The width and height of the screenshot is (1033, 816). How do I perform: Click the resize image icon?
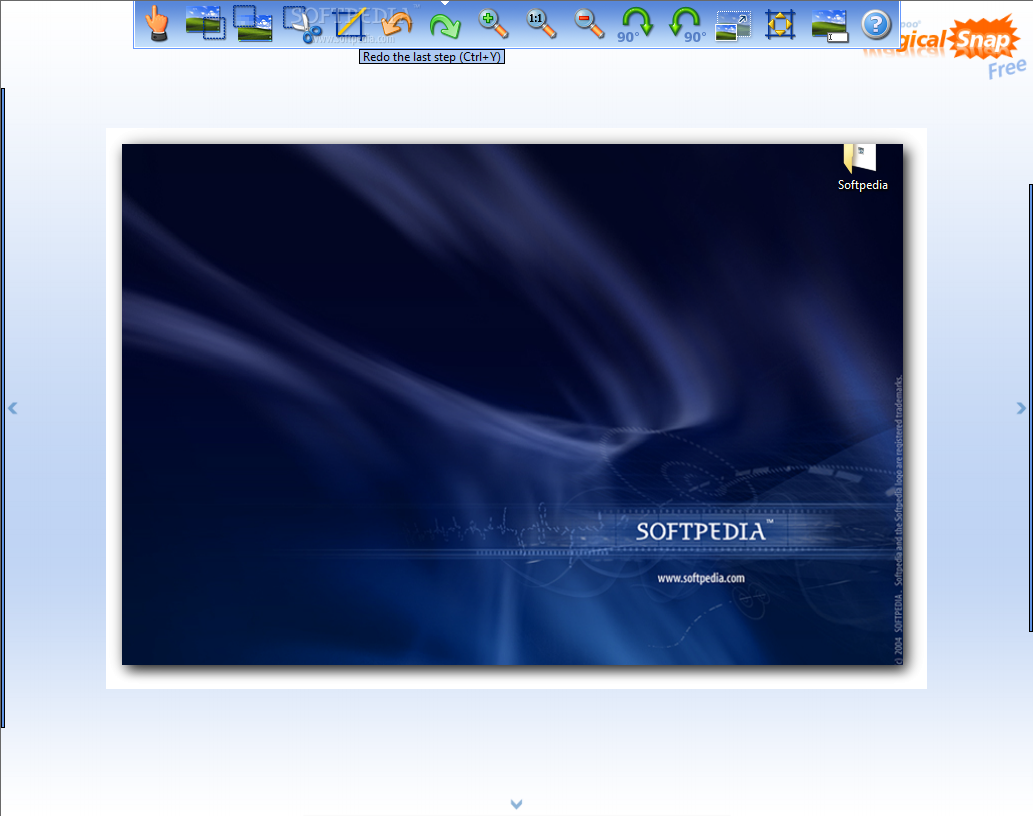(733, 25)
